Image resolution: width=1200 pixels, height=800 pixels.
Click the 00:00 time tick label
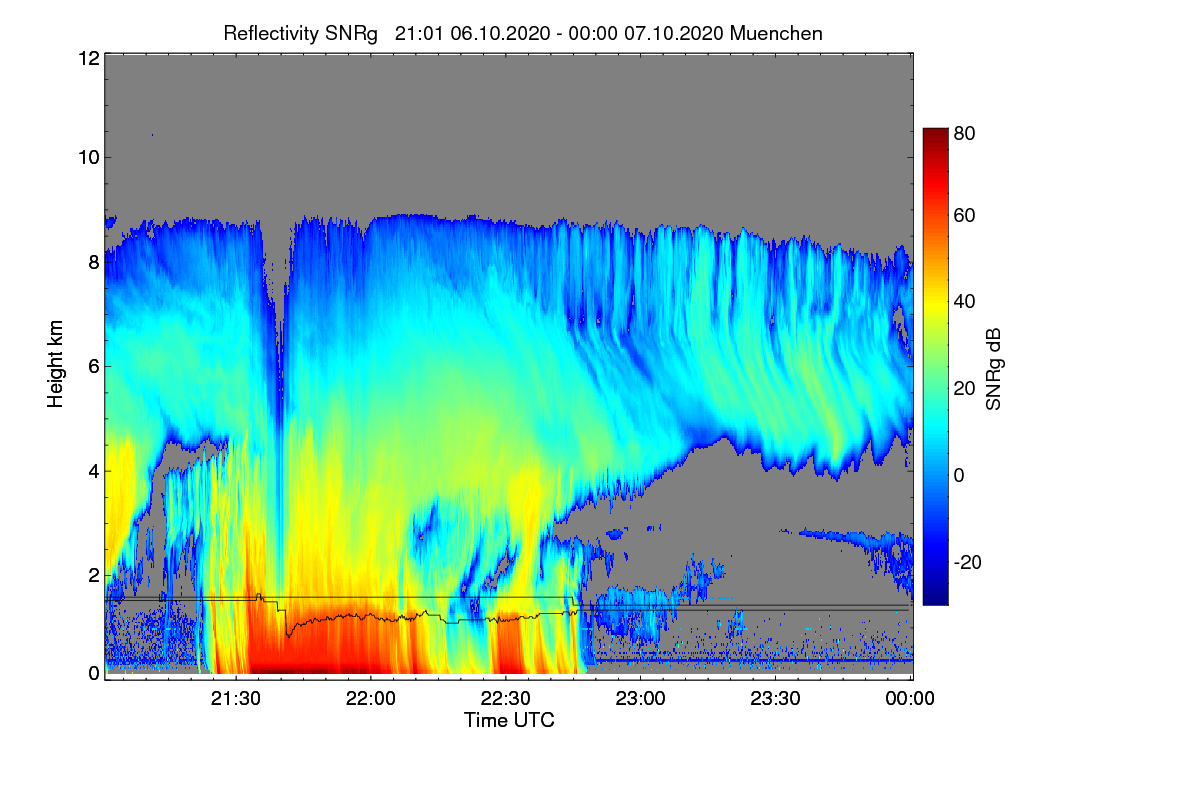point(909,699)
